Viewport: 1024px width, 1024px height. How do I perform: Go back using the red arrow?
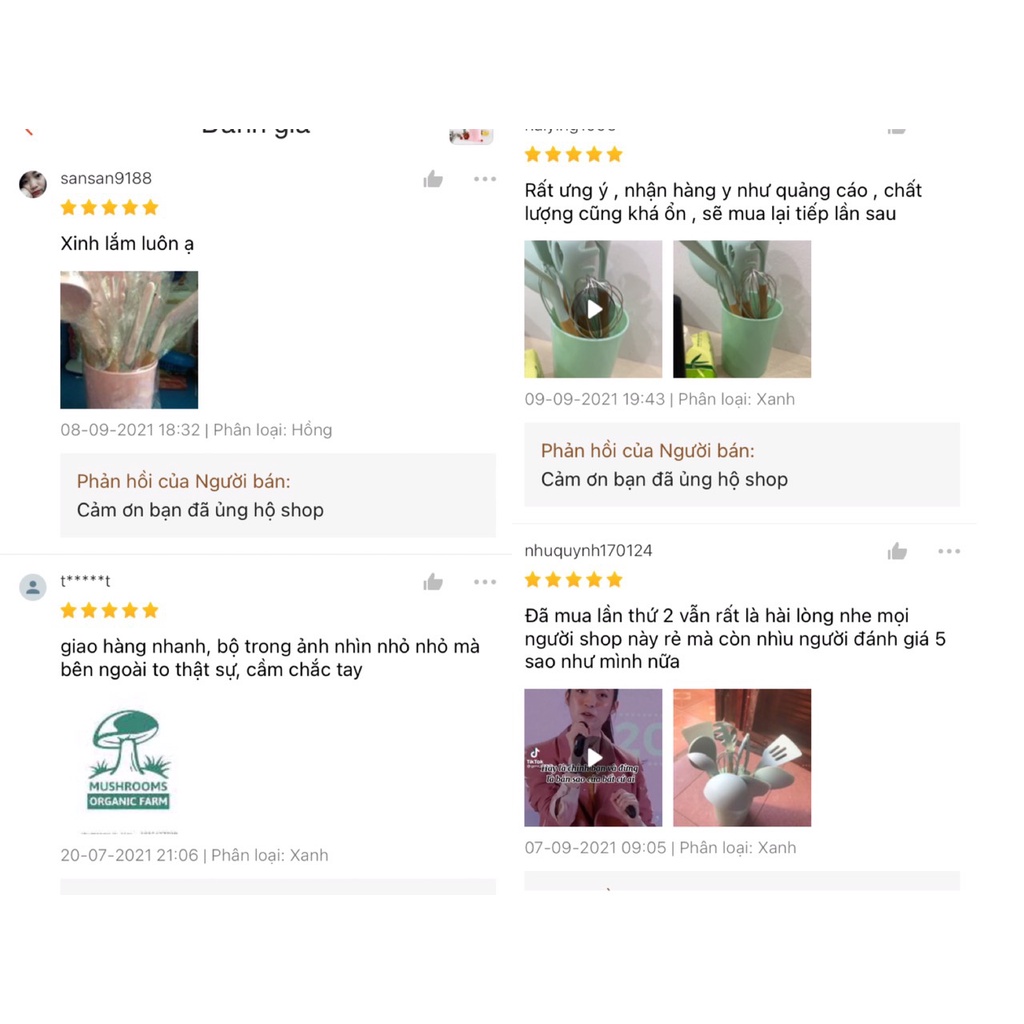(x=28, y=131)
